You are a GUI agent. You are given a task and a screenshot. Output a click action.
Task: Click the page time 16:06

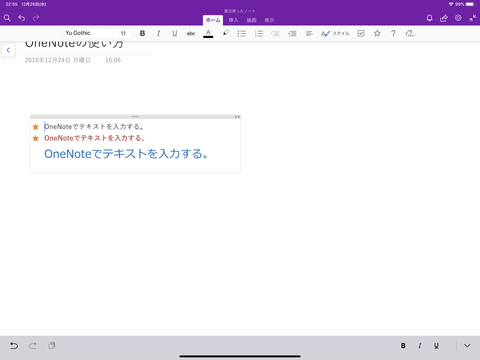tap(113, 60)
